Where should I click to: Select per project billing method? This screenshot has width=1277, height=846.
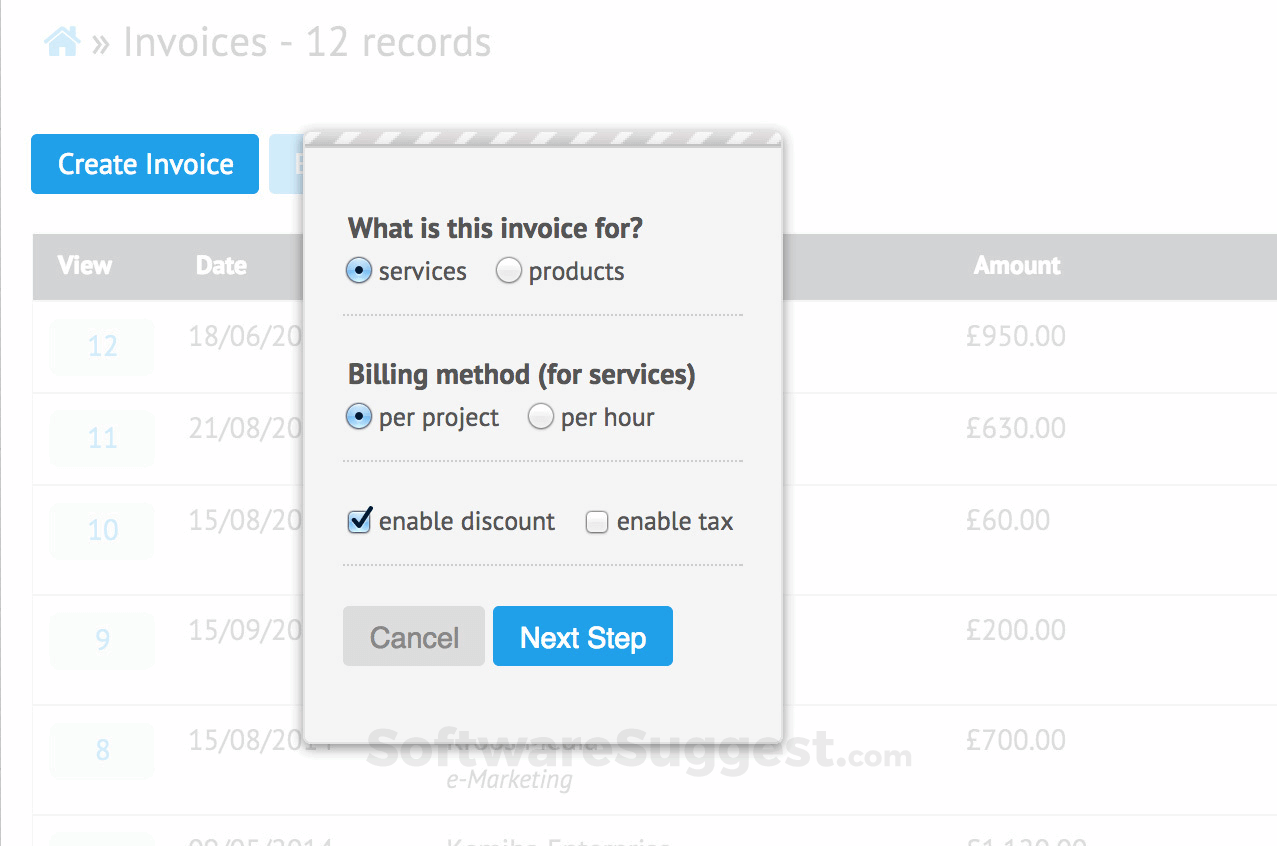(359, 417)
